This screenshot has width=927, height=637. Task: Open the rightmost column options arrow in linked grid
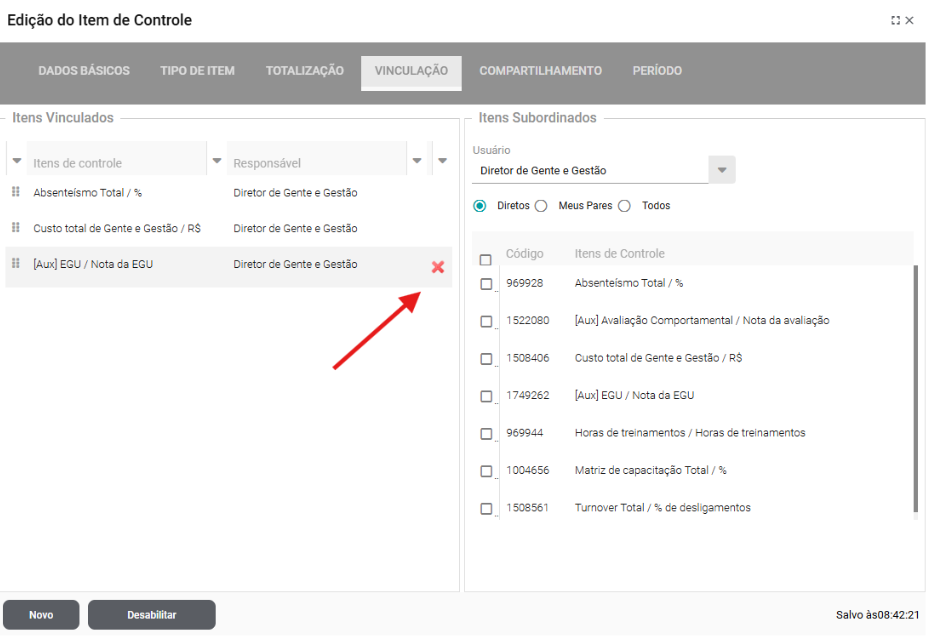coord(442,161)
